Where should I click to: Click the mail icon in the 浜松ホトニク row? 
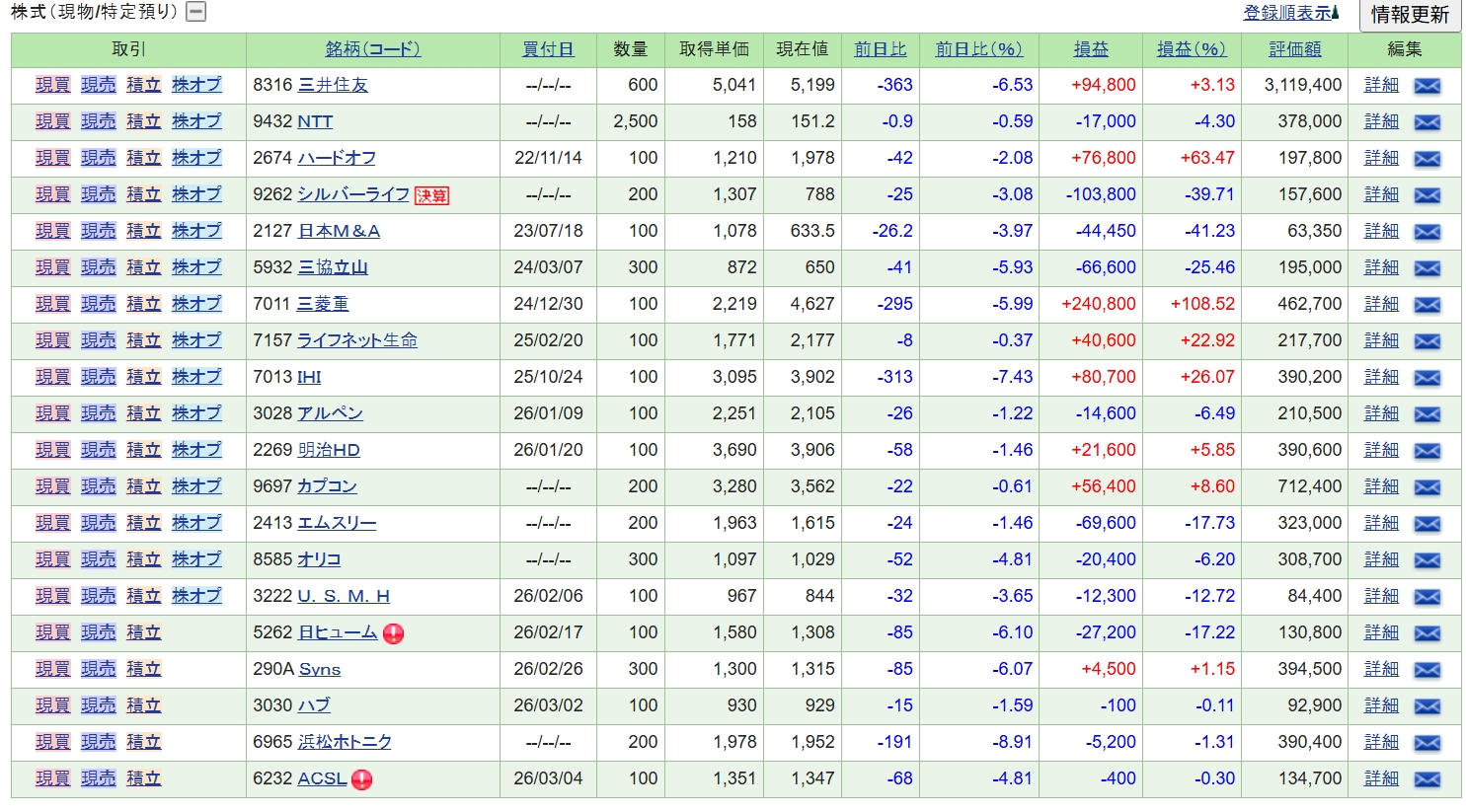pyautogui.click(x=1427, y=743)
